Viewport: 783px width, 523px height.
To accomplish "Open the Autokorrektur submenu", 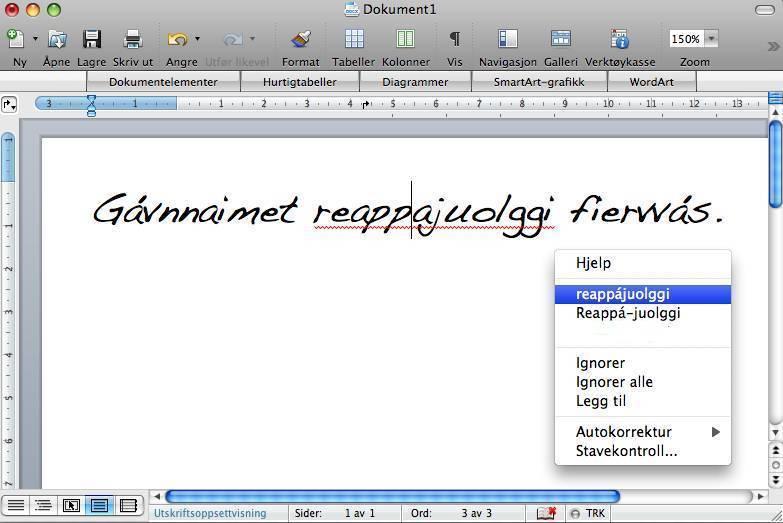I will coord(643,432).
